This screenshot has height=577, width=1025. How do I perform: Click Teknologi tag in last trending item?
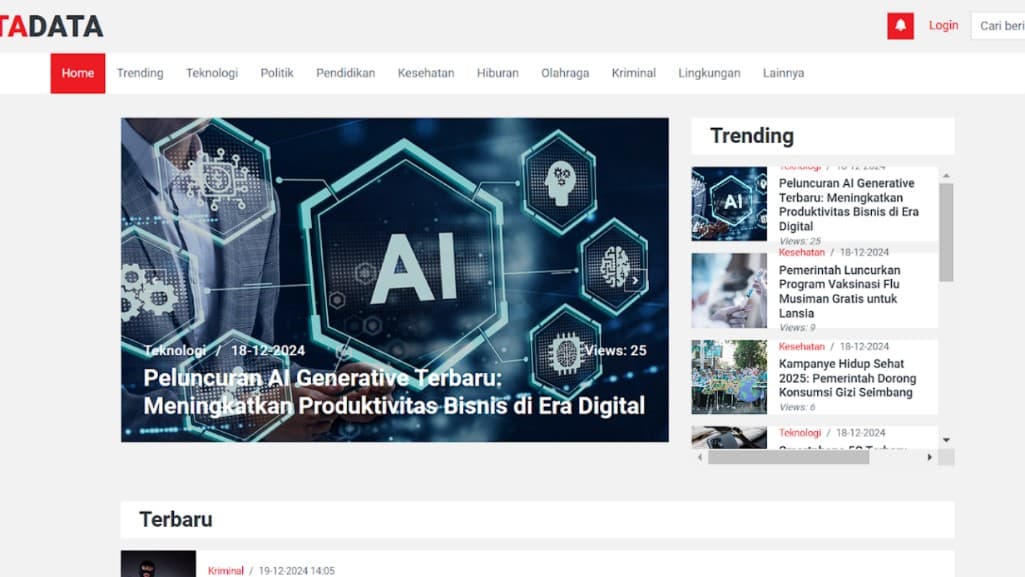coord(799,433)
